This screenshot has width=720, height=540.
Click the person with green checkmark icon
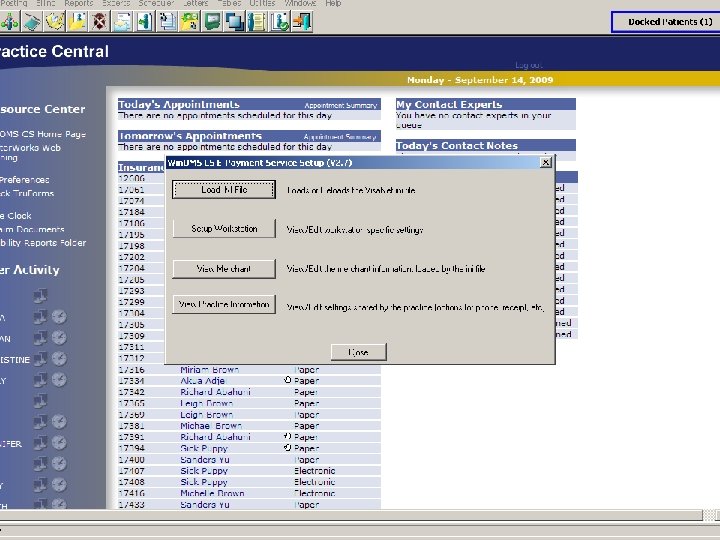tap(280, 22)
